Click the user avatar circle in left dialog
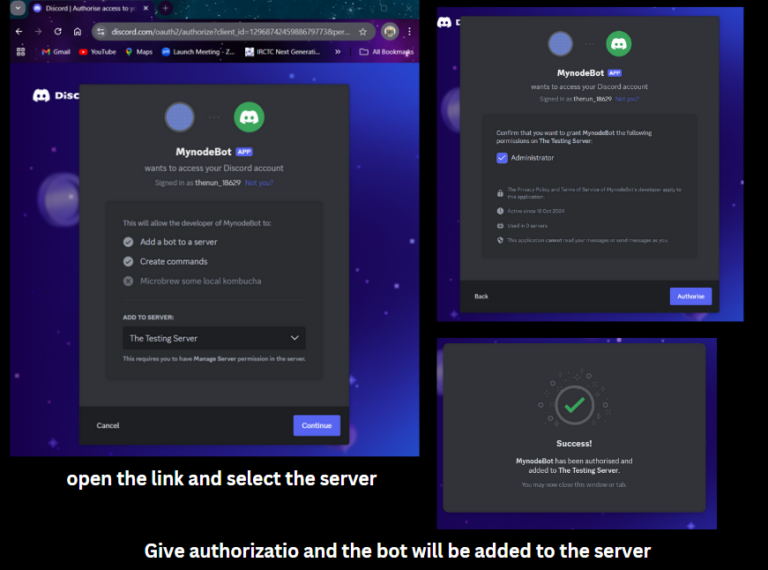This screenshot has height=570, width=768. point(179,117)
